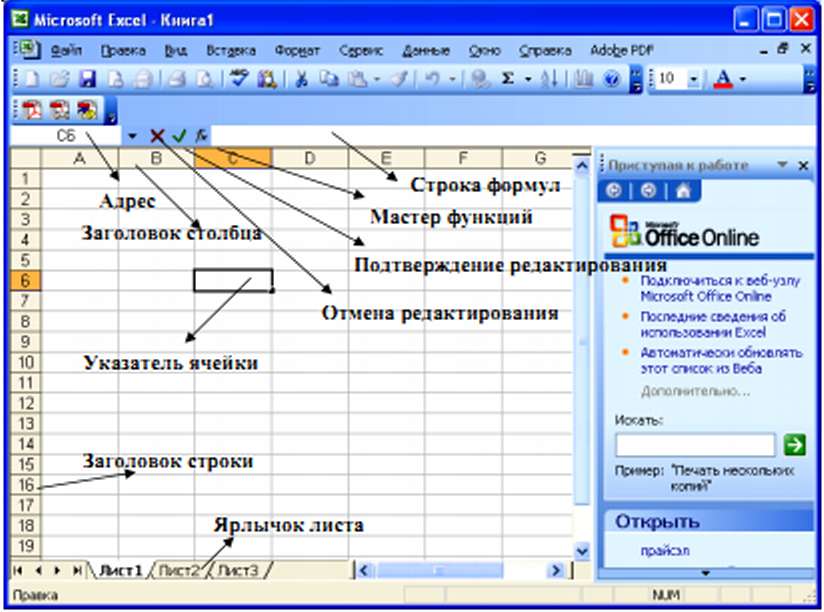The width and height of the screenshot is (824, 612).
Task: Click the formula bar input area
Action: coord(512,136)
